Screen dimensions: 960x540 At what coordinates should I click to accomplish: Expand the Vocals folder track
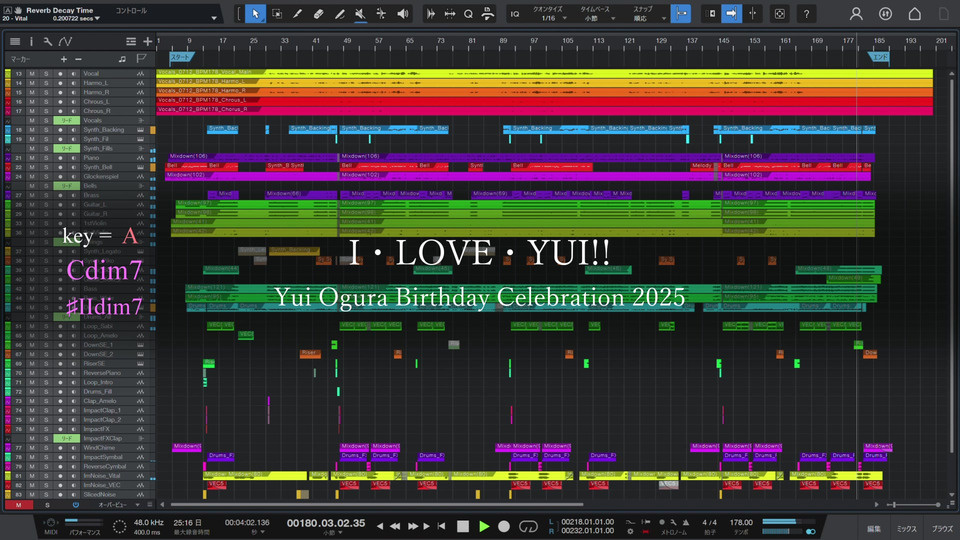pyautogui.click(x=141, y=121)
